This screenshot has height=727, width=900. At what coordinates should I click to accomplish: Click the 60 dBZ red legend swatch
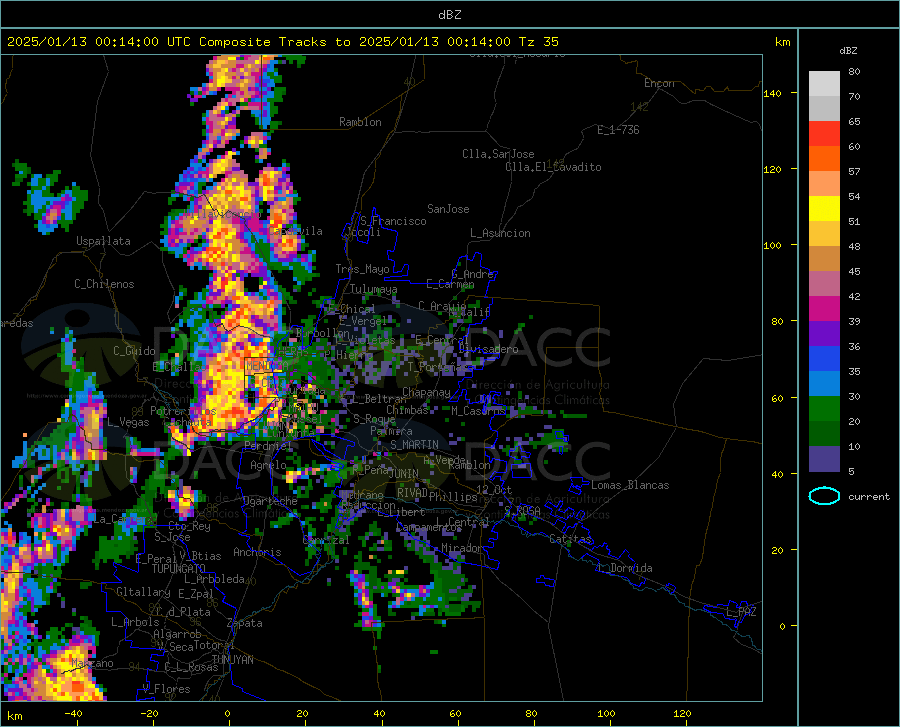(x=824, y=134)
